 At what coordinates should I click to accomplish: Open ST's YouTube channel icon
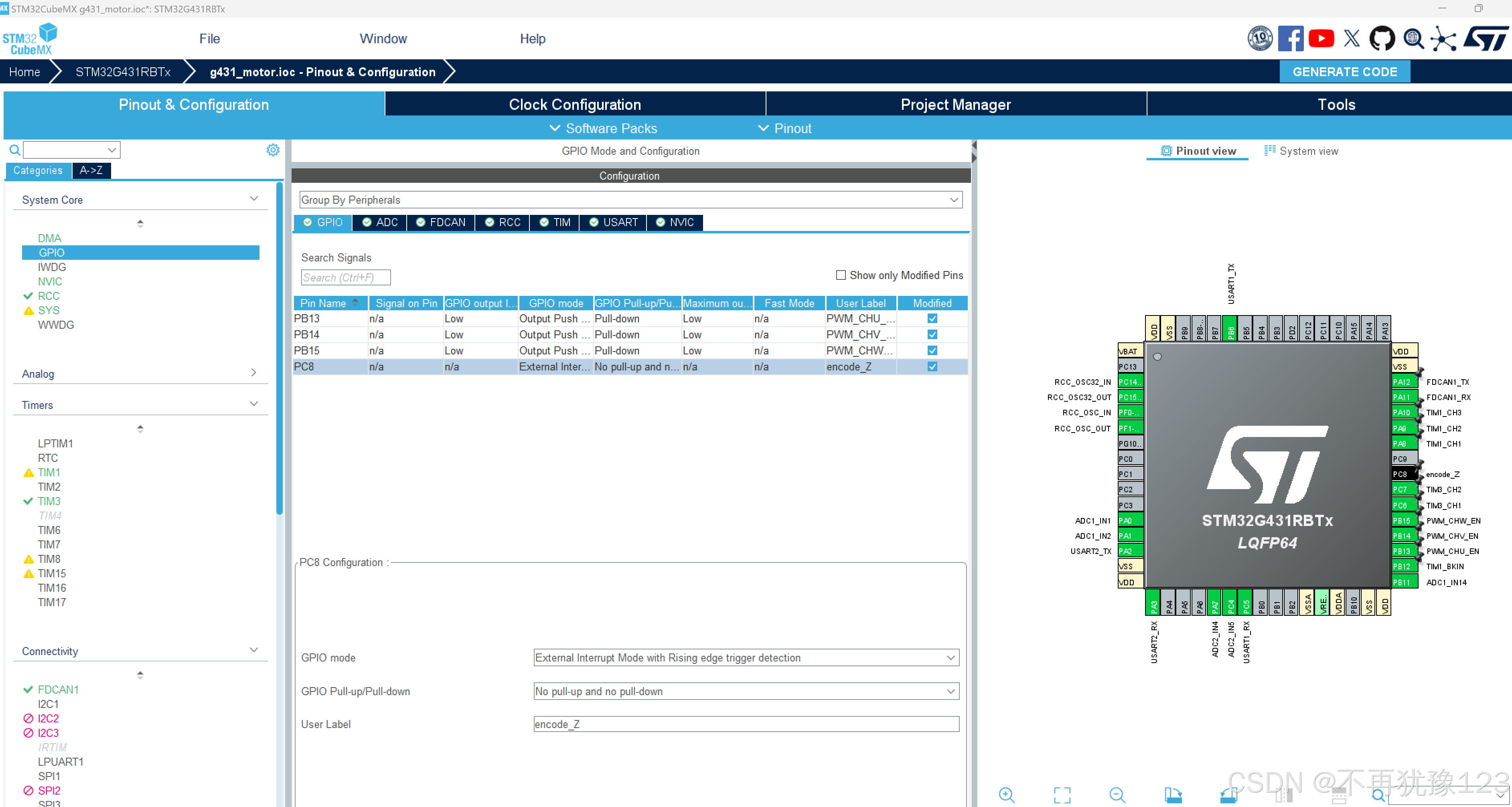(x=1321, y=39)
